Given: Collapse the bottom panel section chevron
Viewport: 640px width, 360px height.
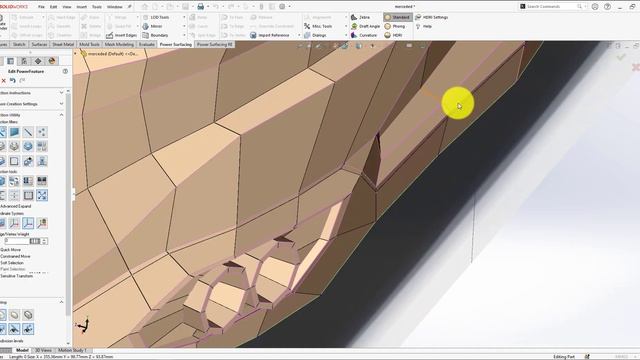Looking at the screenshot, I should click(x=62, y=302).
